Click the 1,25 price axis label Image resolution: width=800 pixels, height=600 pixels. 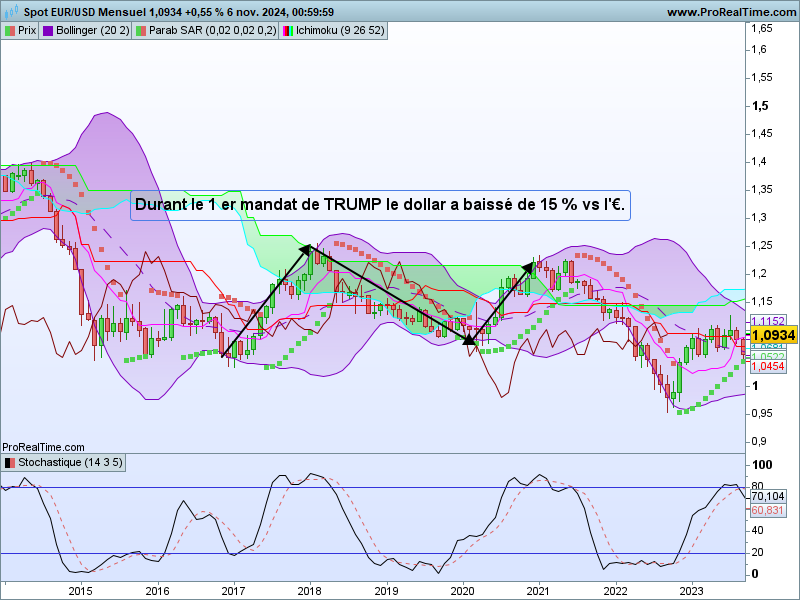pyautogui.click(x=762, y=246)
